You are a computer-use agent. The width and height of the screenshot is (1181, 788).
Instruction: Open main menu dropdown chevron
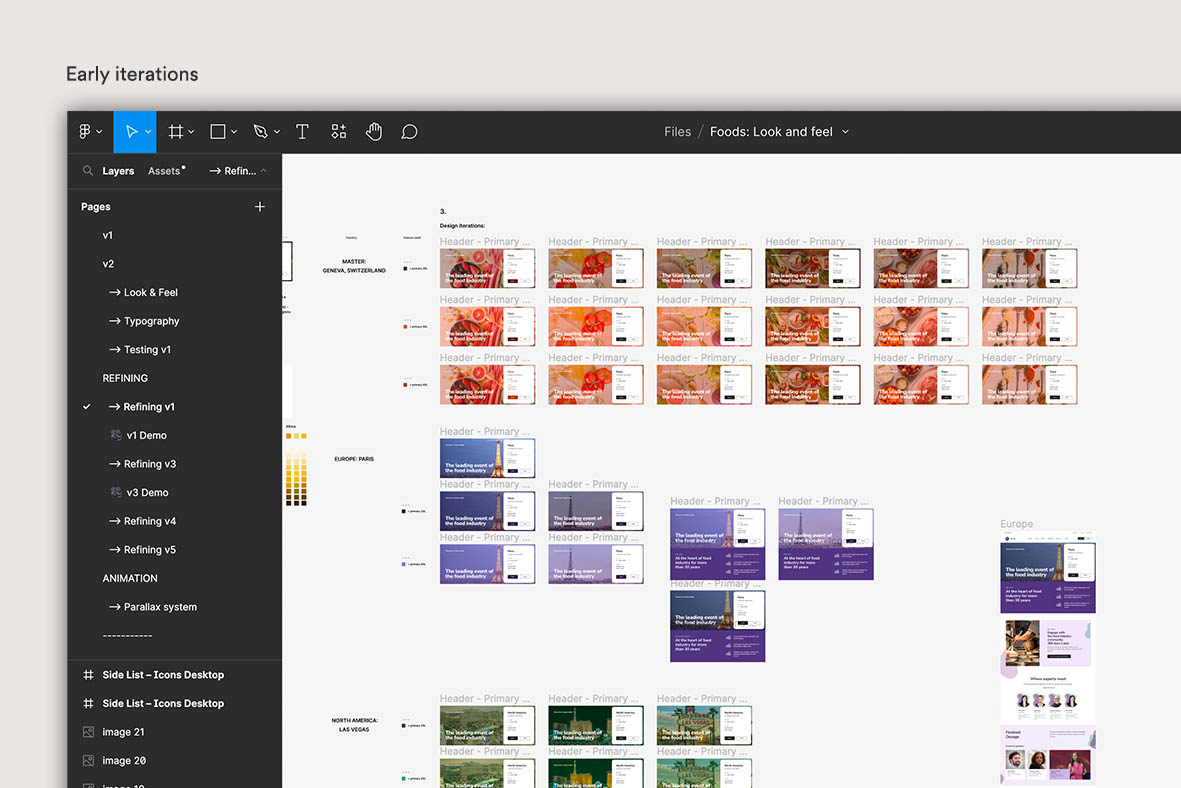pos(99,132)
